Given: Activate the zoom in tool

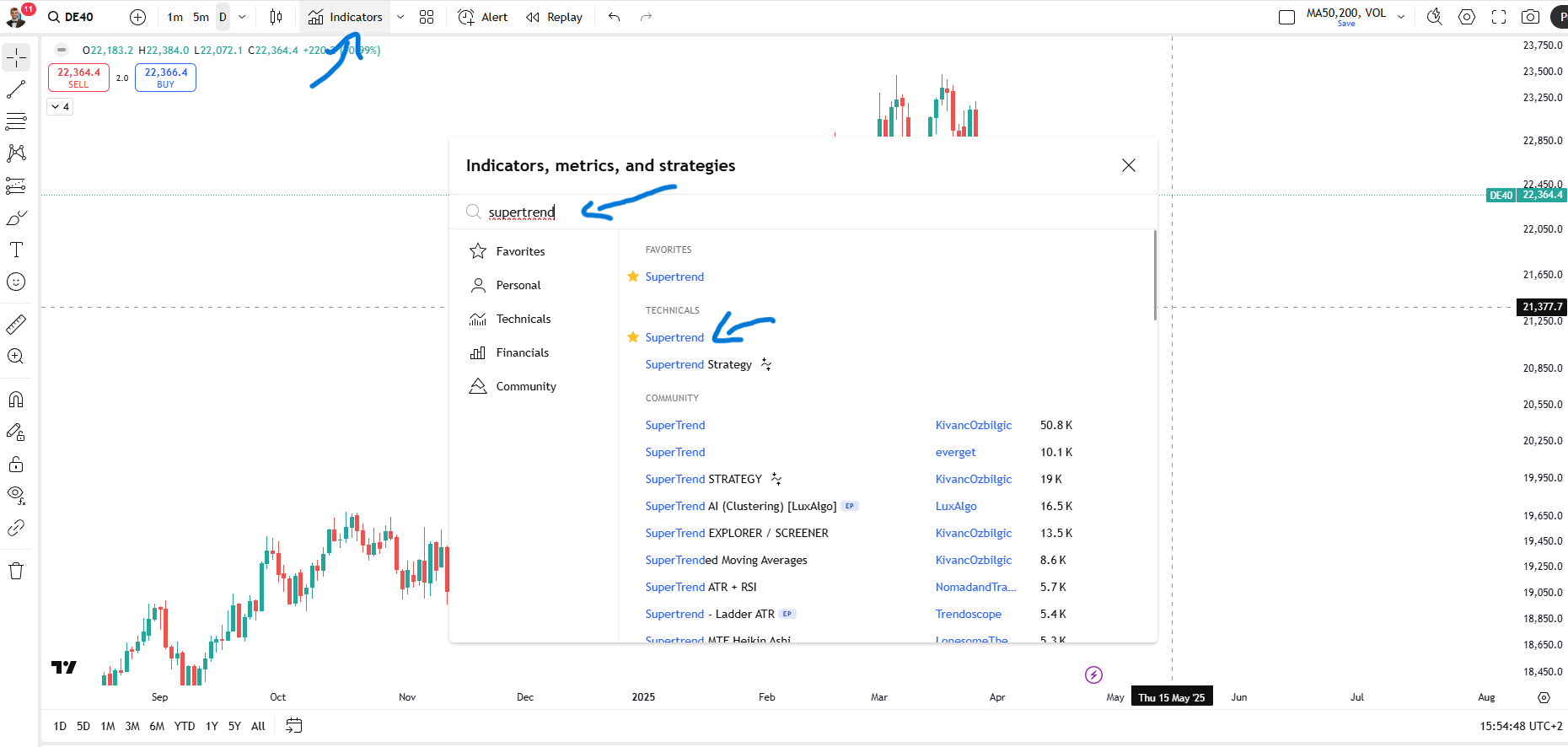Looking at the screenshot, I should [16, 356].
